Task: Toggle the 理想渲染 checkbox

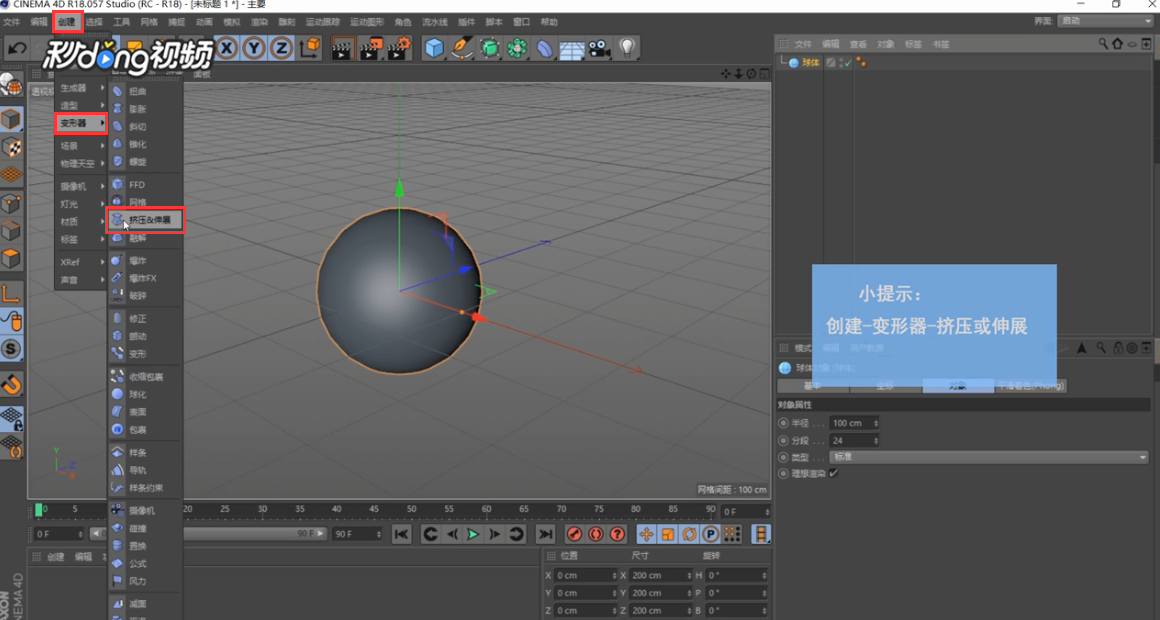Action: 834,474
